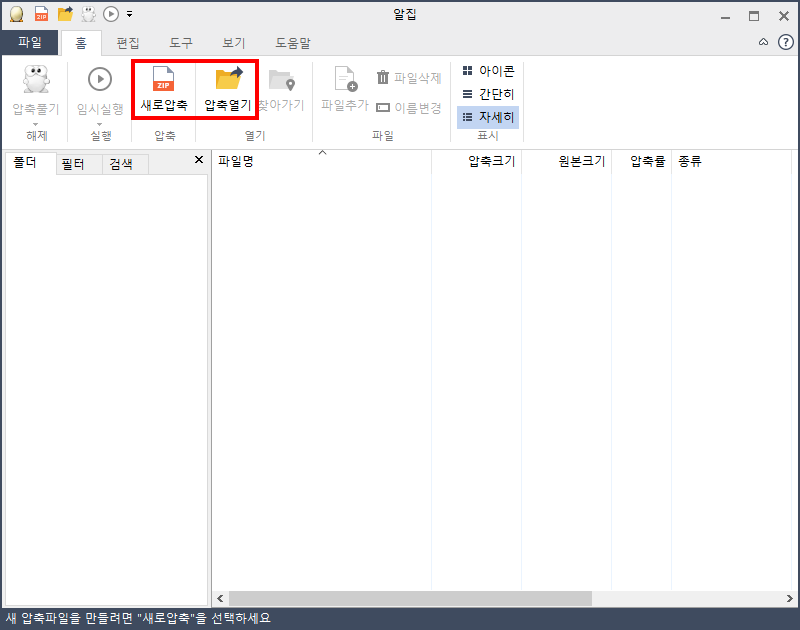Screen dimensions: 800x630
Task: Switch to the 폴더 side panel tab
Action: [x=30, y=163]
